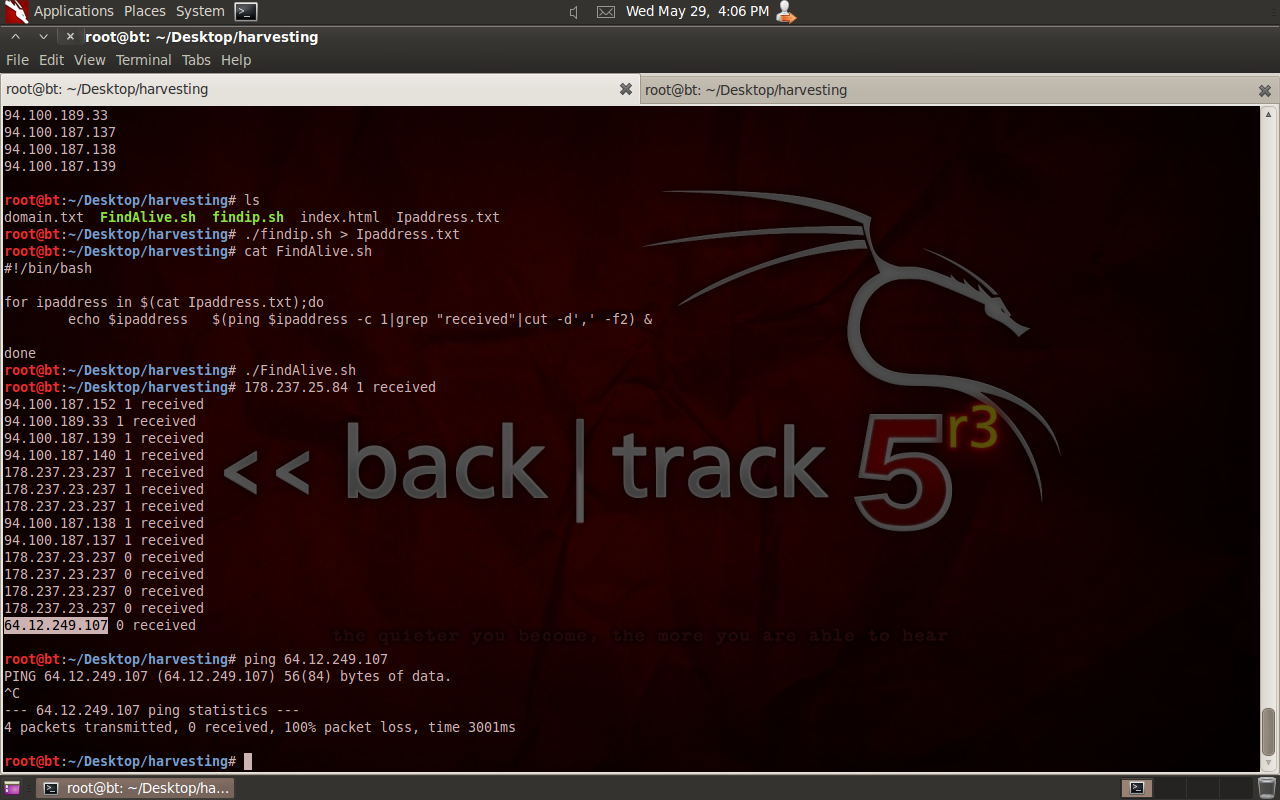This screenshot has width=1280, height=800.
Task: Click the 'for ipaddress in $(cat Ipaddress.txt);do' line
Action: tap(164, 302)
